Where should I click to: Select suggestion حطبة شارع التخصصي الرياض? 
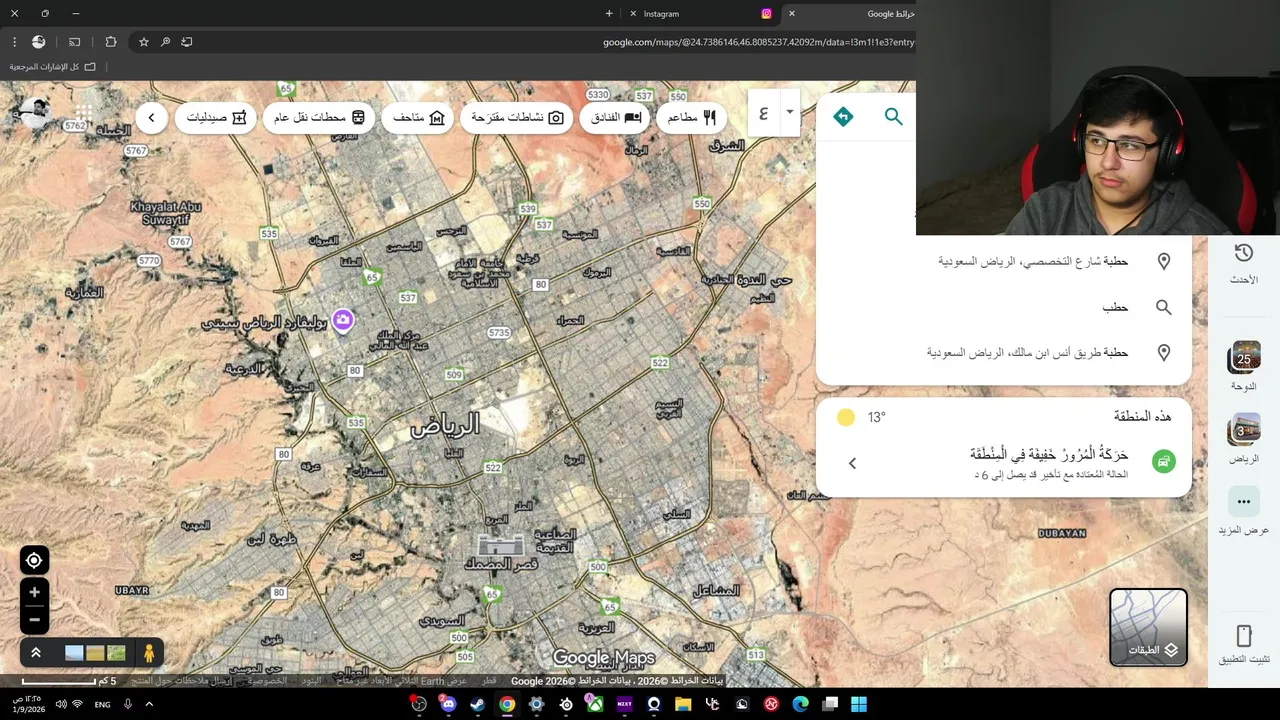pos(1004,261)
